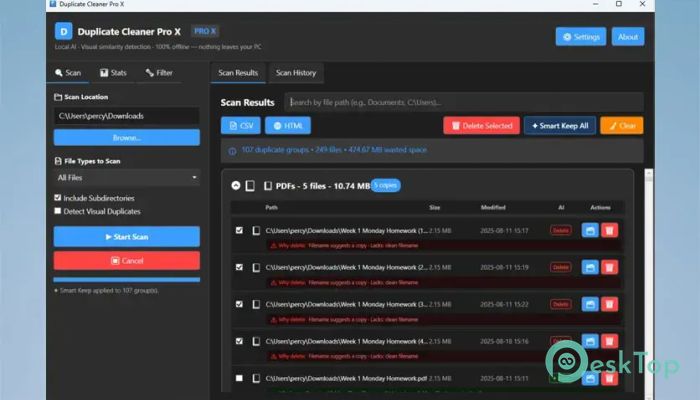
Task: Click file icon next to Week 1 Monday Homework (2
Action: point(256,267)
